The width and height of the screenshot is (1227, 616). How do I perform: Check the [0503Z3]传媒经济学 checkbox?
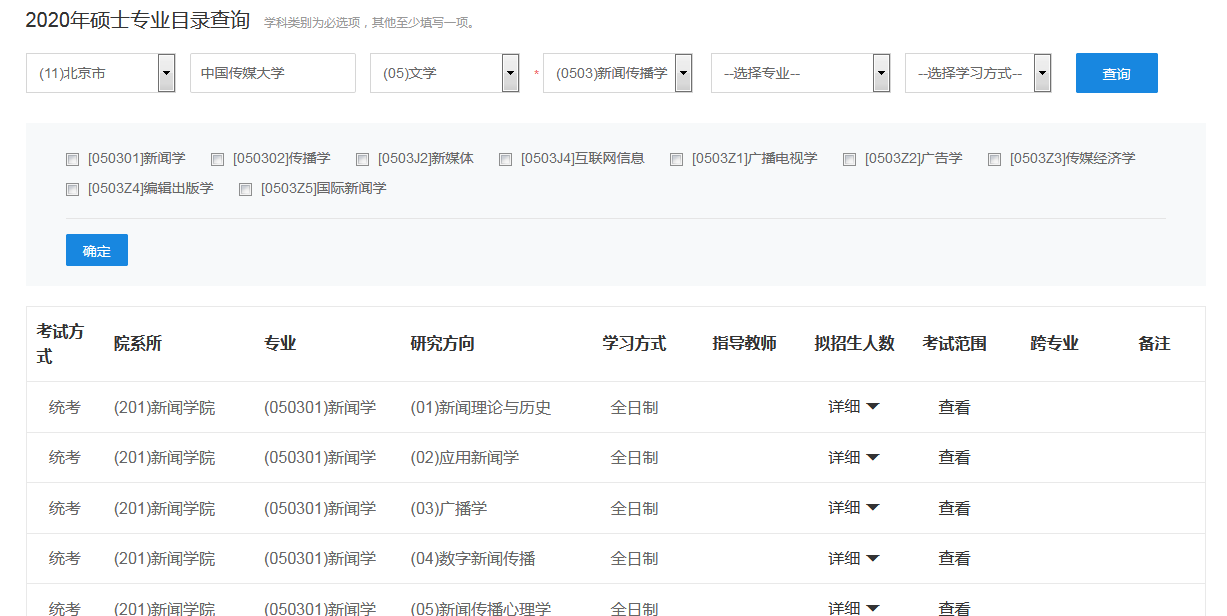[994, 159]
